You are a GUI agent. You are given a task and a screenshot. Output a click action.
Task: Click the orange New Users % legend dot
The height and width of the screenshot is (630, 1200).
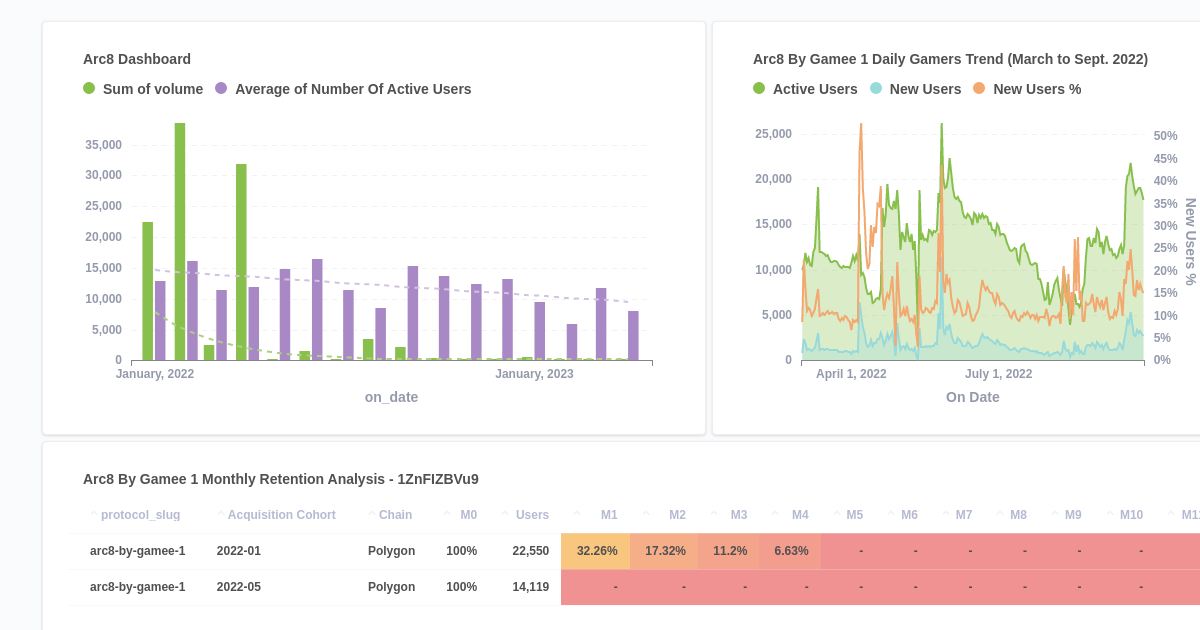[x=980, y=89]
